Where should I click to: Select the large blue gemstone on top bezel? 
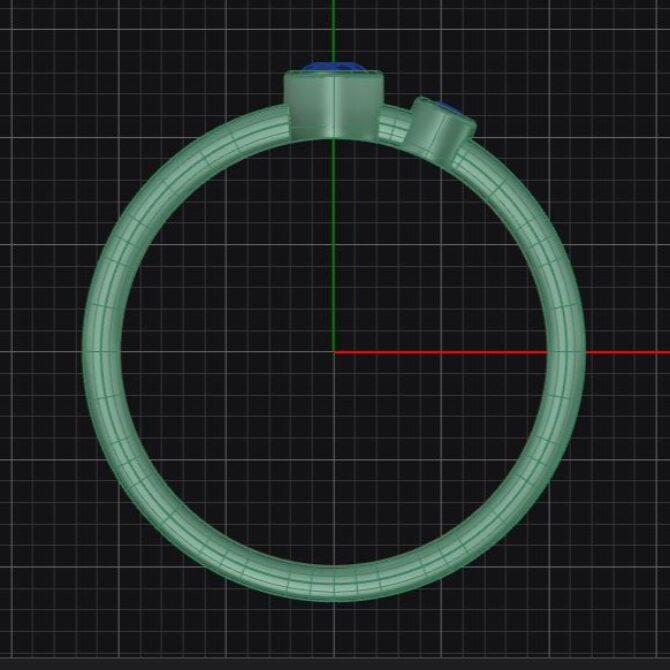335,68
